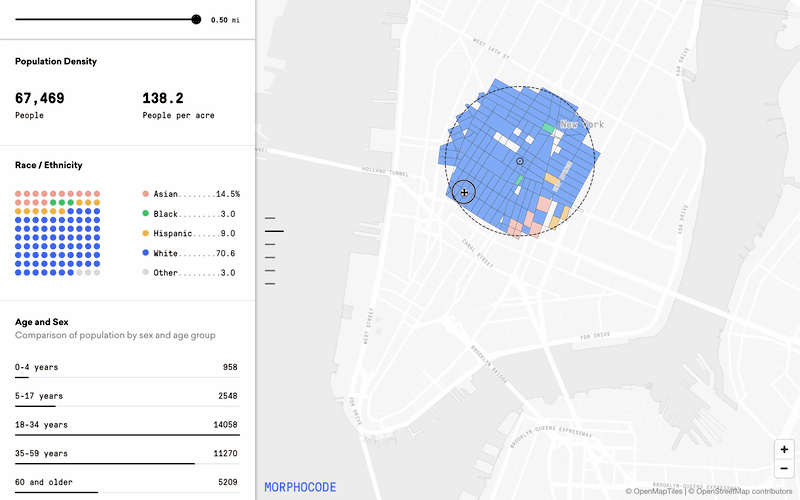Viewport: 800px width, 500px height.
Task: Open OpenStreetMap contributors attribution link
Action: click(x=740, y=491)
